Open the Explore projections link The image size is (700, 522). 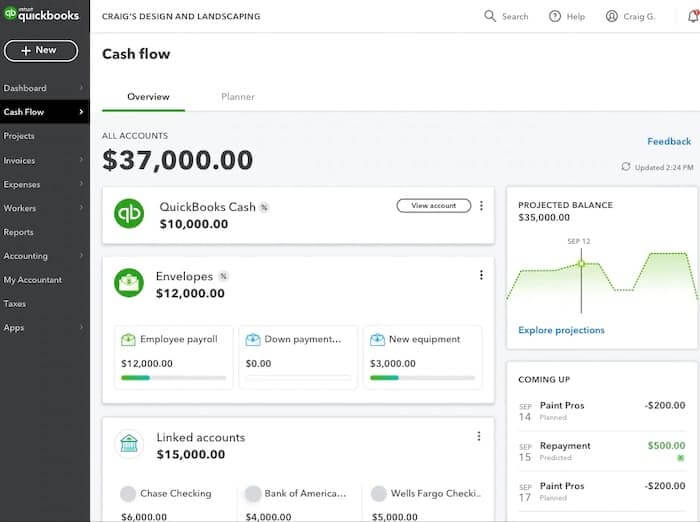561,330
